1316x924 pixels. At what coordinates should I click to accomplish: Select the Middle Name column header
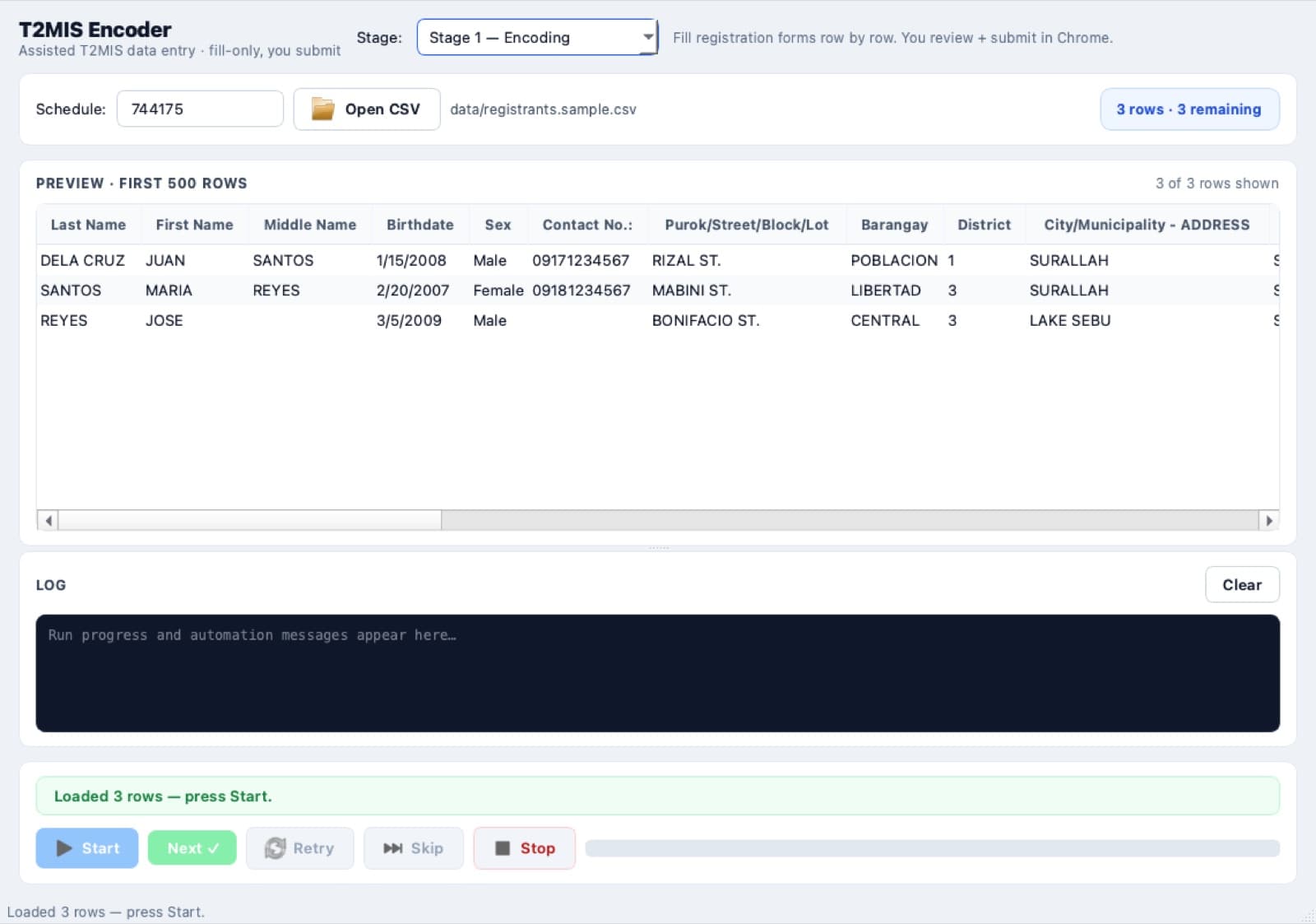pos(310,225)
